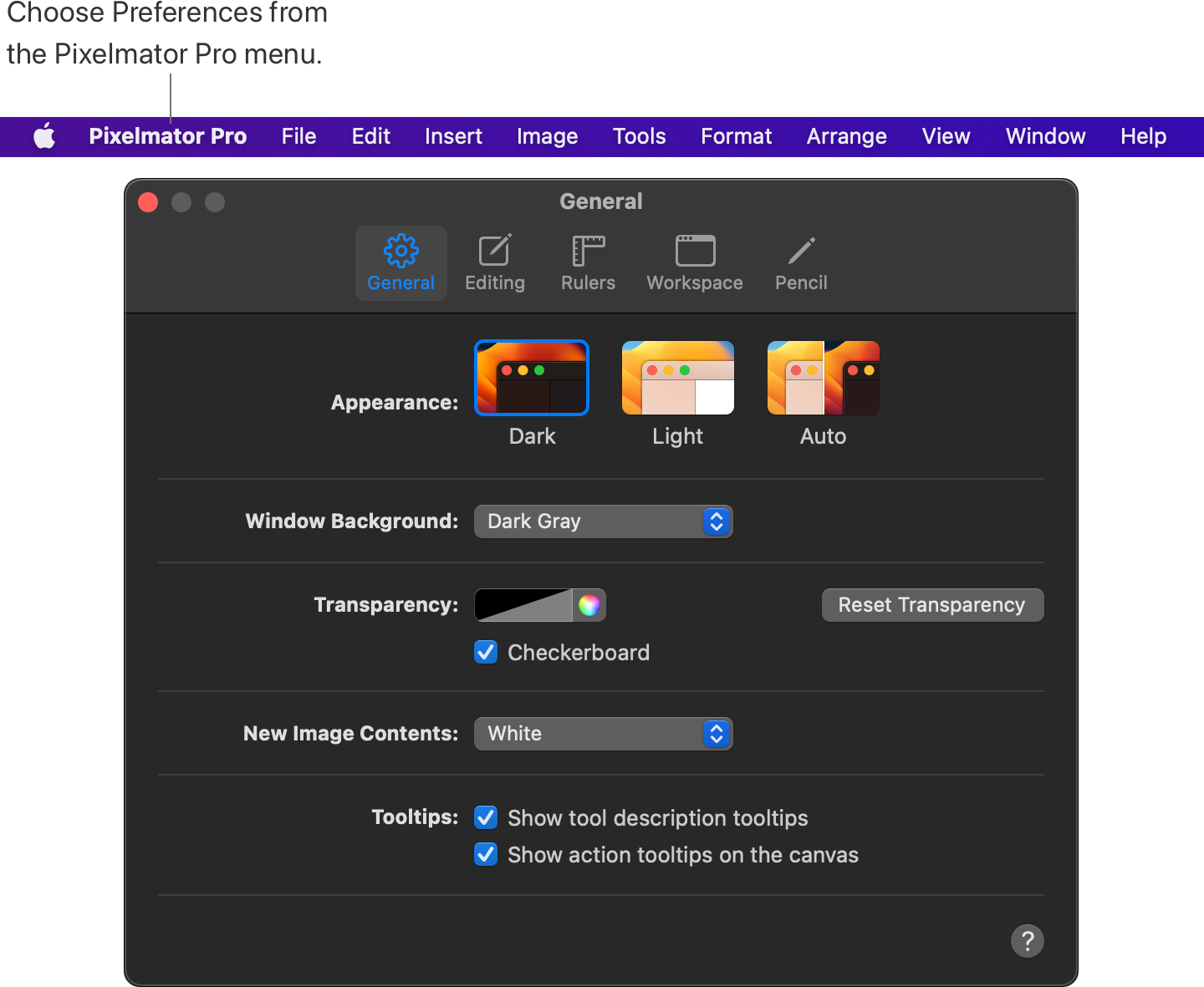
Task: Switch to the Editing preferences tab
Action: [495, 263]
